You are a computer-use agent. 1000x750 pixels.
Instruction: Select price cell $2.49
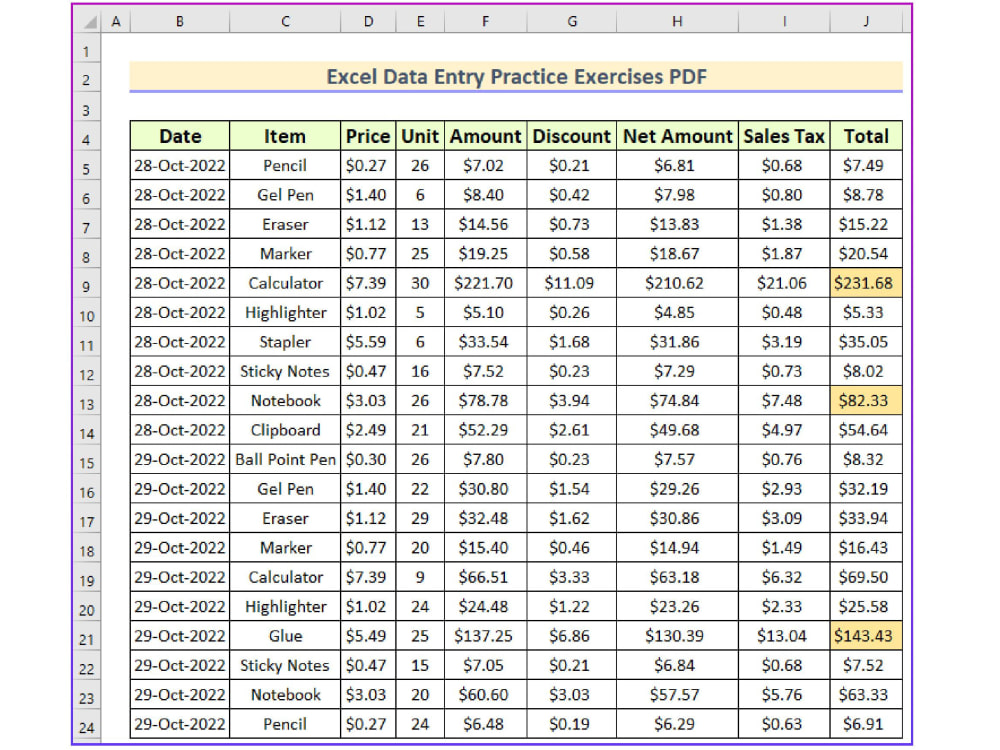coord(368,430)
